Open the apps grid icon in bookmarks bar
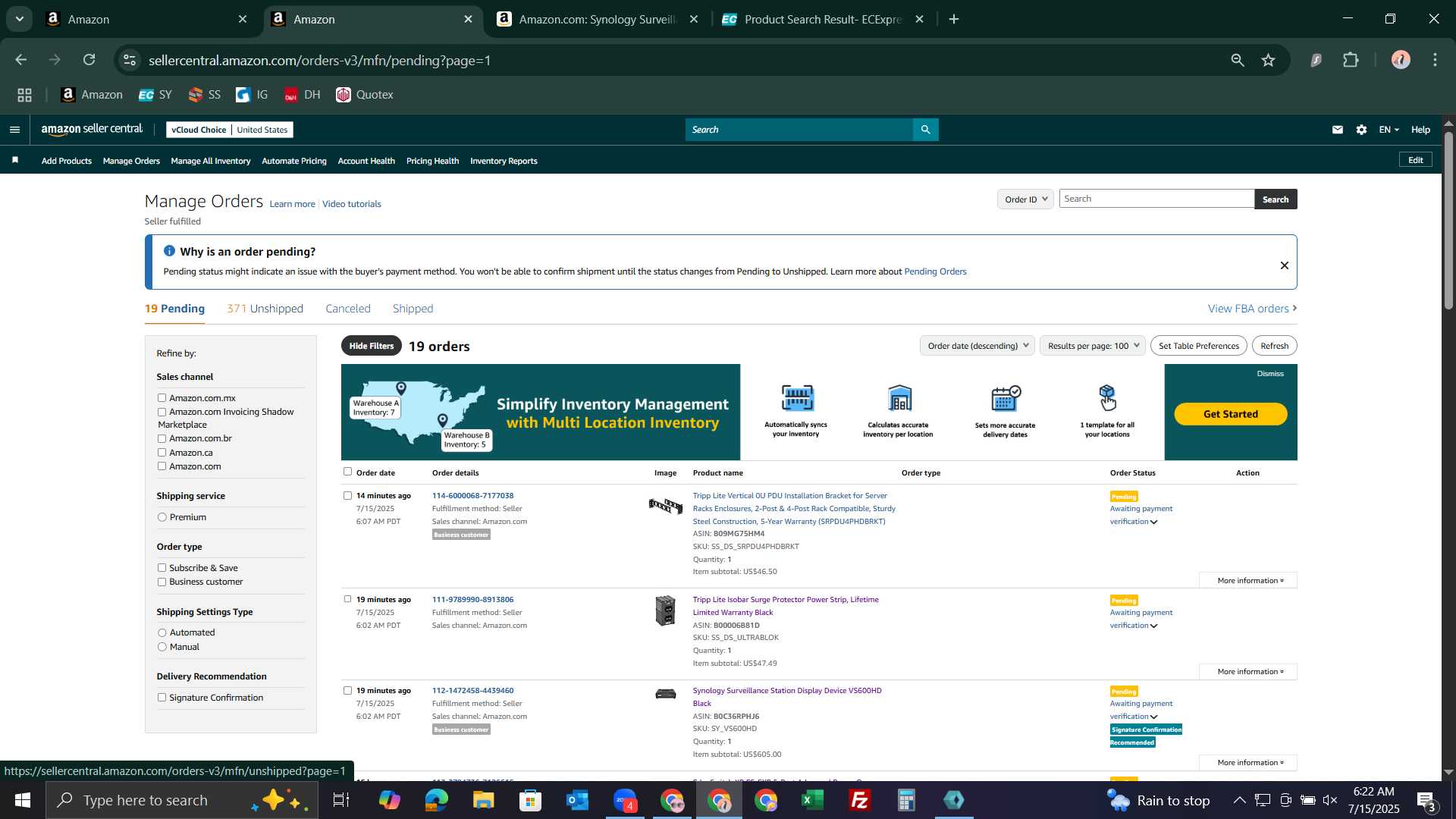Image resolution: width=1456 pixels, height=819 pixels. click(24, 95)
